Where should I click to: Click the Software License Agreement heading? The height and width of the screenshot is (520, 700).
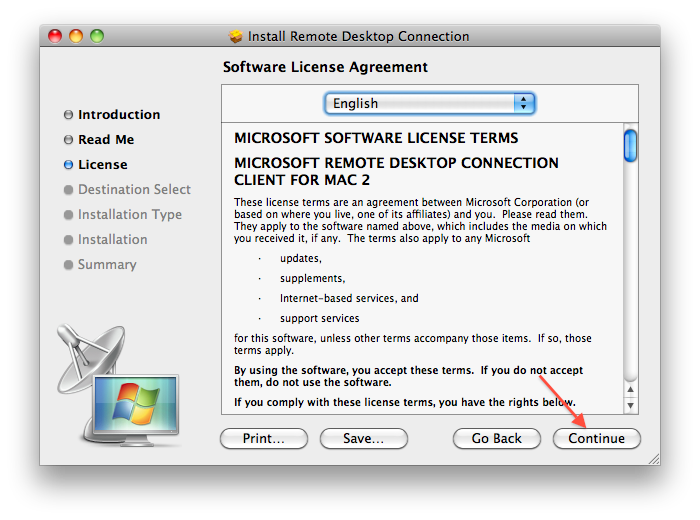(x=325, y=67)
